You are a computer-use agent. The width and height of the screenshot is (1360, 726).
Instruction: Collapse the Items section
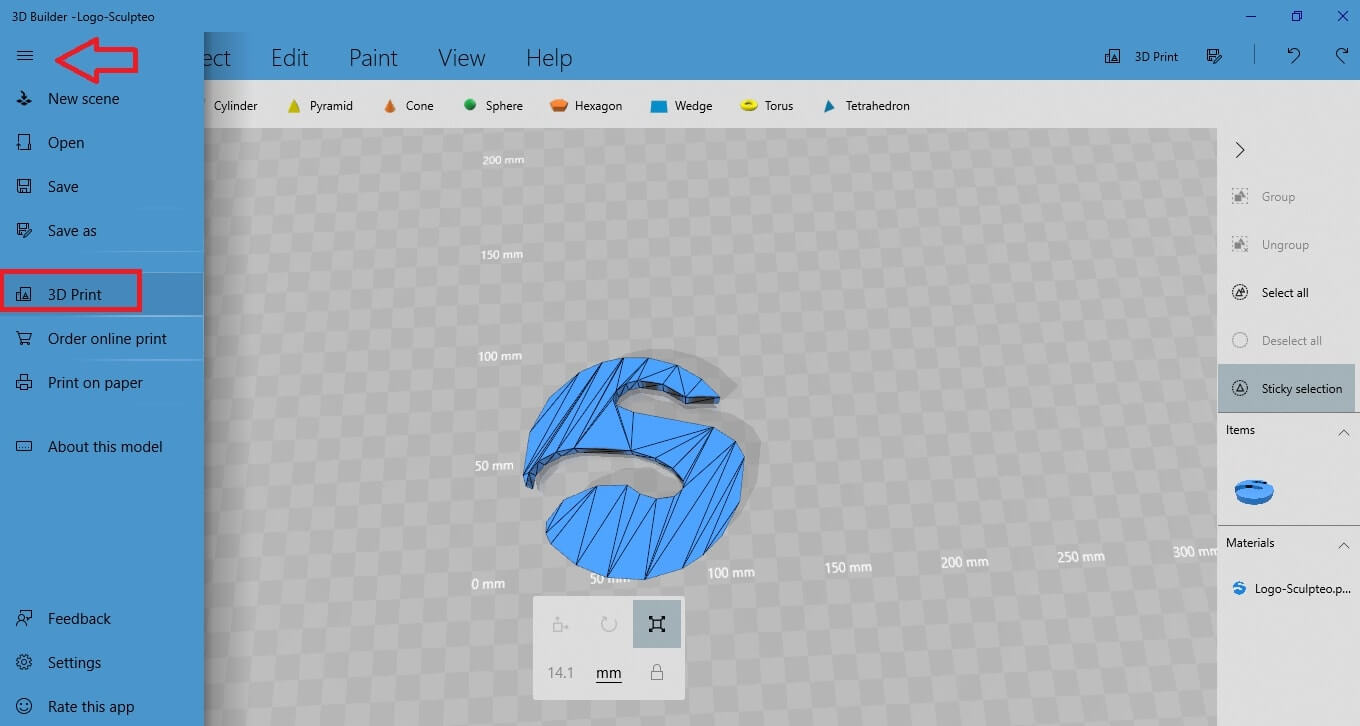click(x=1343, y=432)
